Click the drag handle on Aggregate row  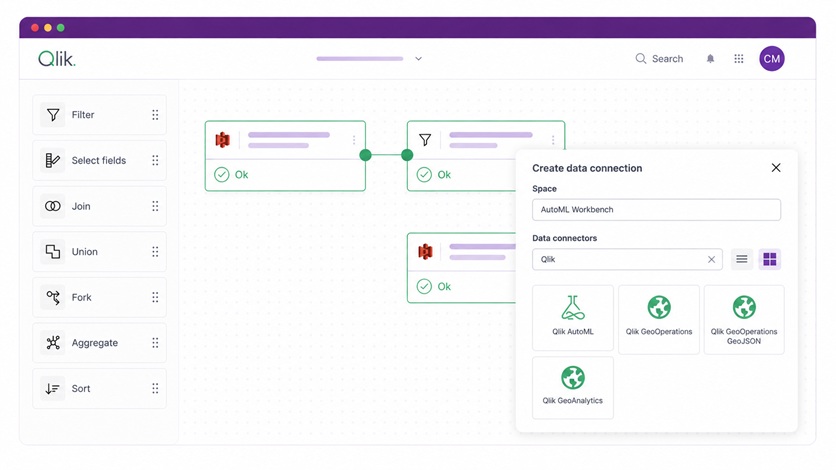point(155,343)
